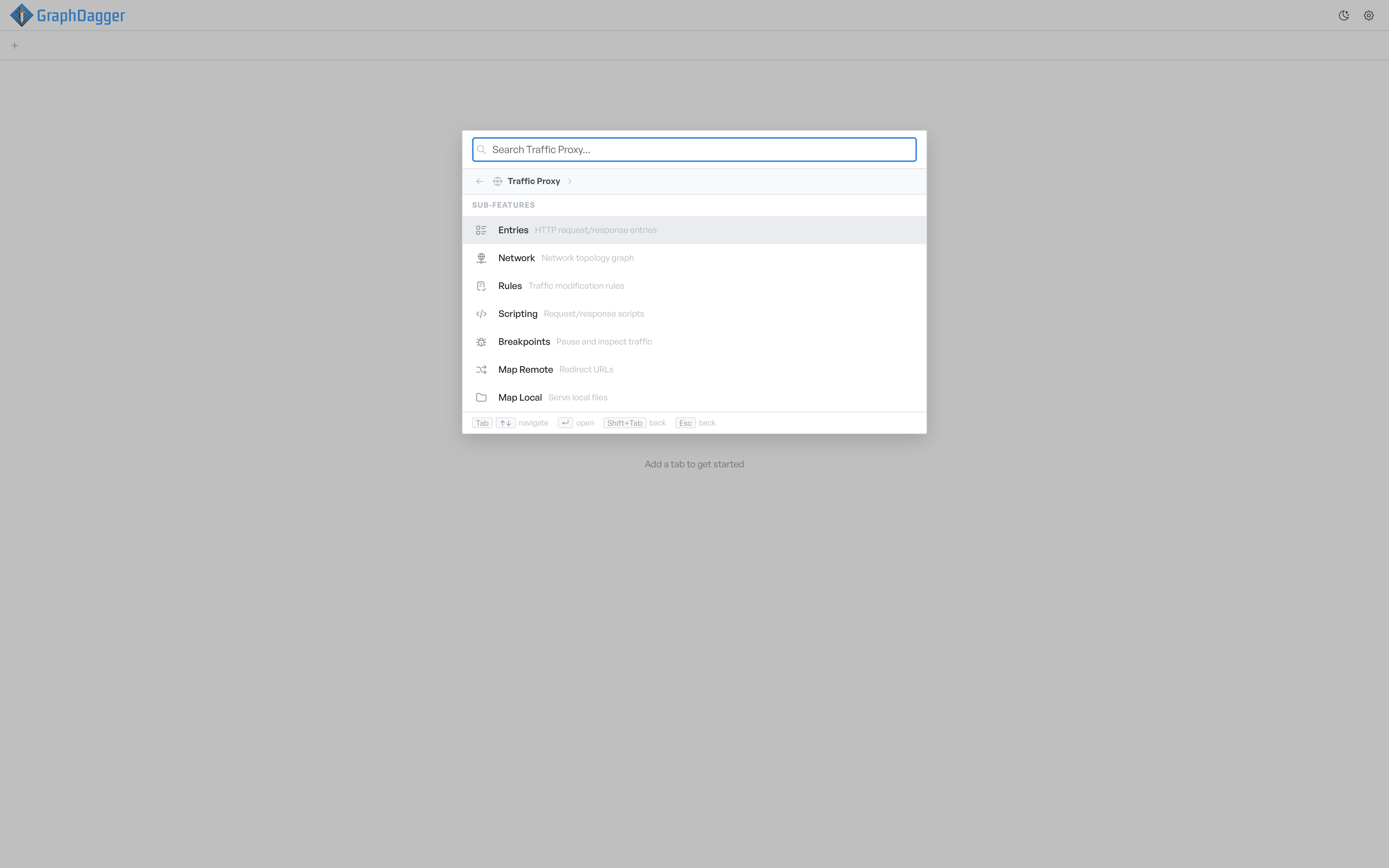1389x868 pixels.
Task: Click the 'Network topology graph' description
Action: (588, 258)
